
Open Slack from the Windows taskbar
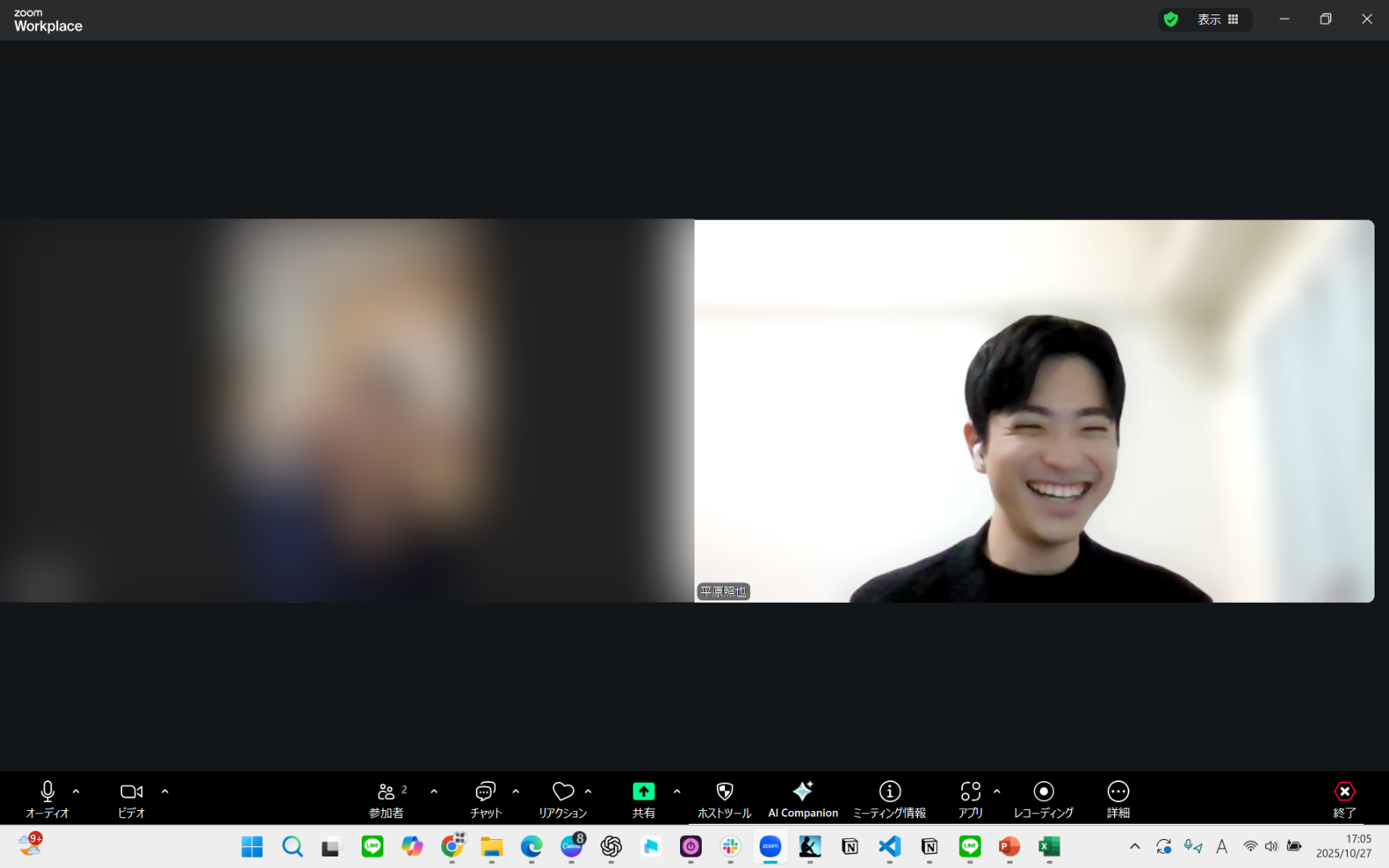731,846
